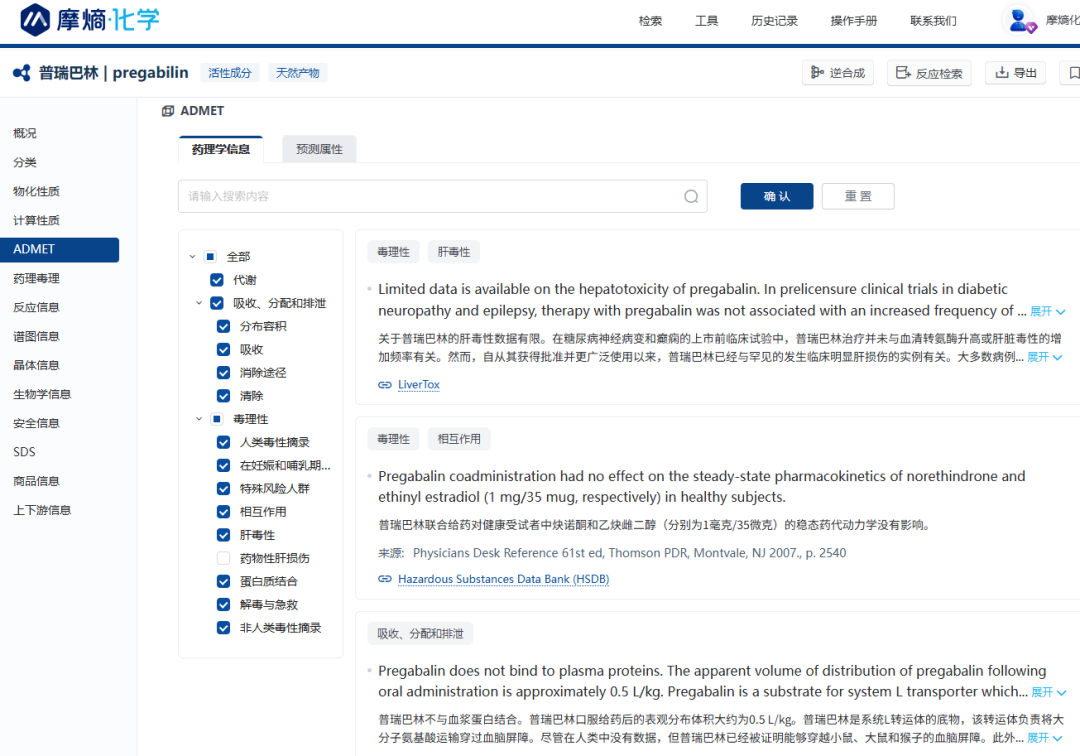
Task: Open 历史记录 in the top menu
Action: [774, 21]
